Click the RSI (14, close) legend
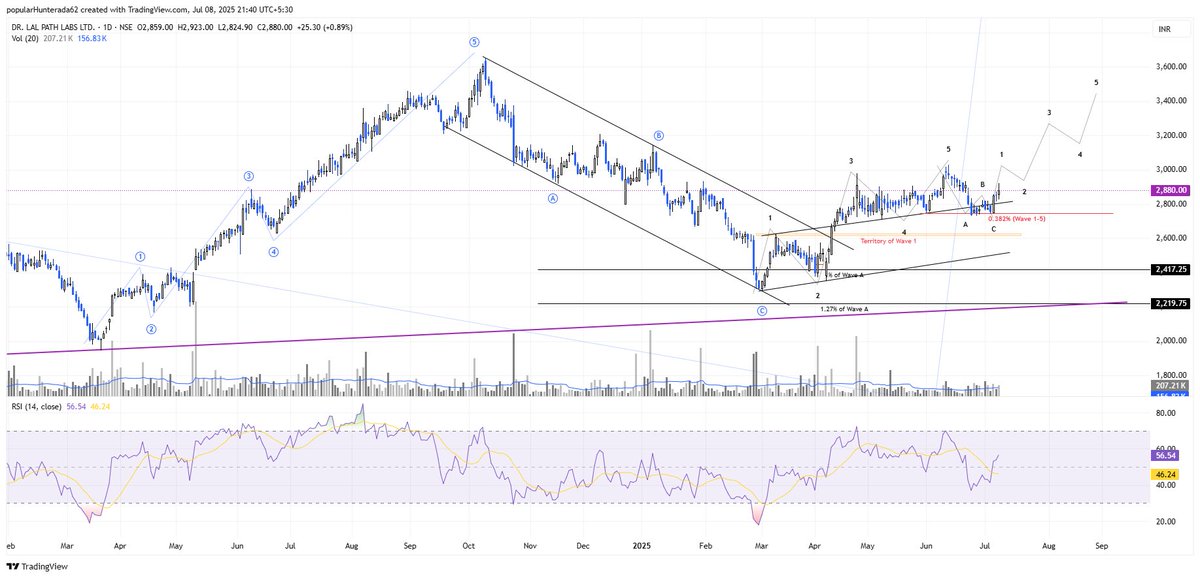Image resolution: width=1200 pixels, height=578 pixels. coord(37,408)
